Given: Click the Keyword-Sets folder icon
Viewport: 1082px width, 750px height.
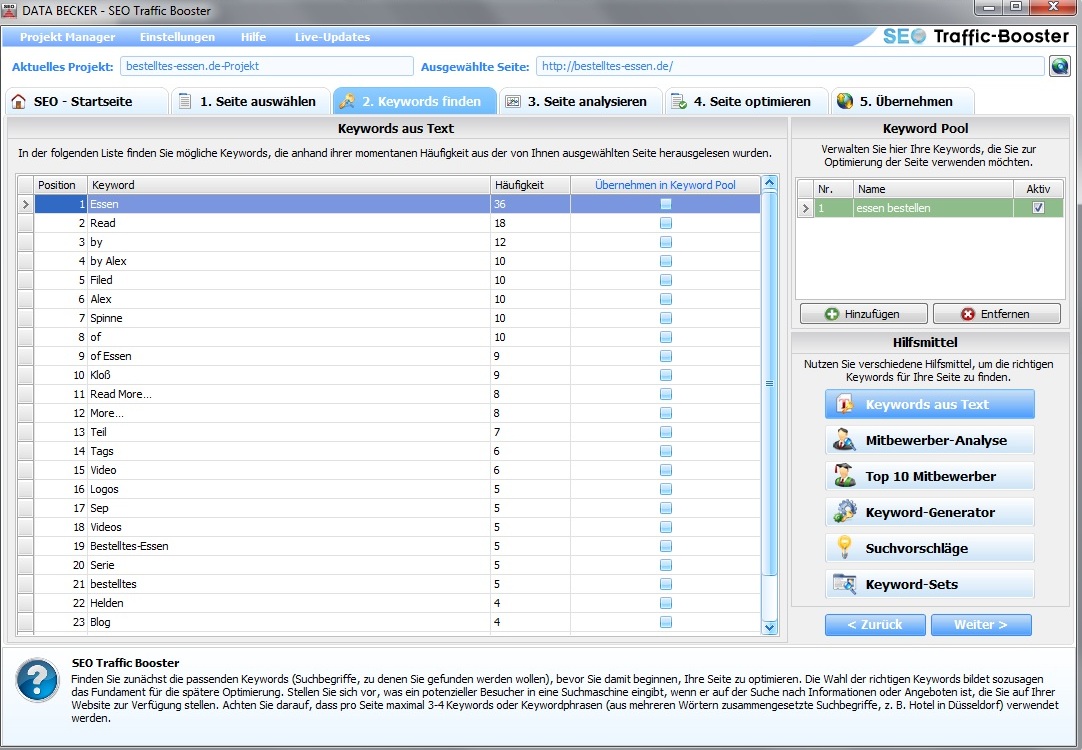Looking at the screenshot, I should click(845, 584).
